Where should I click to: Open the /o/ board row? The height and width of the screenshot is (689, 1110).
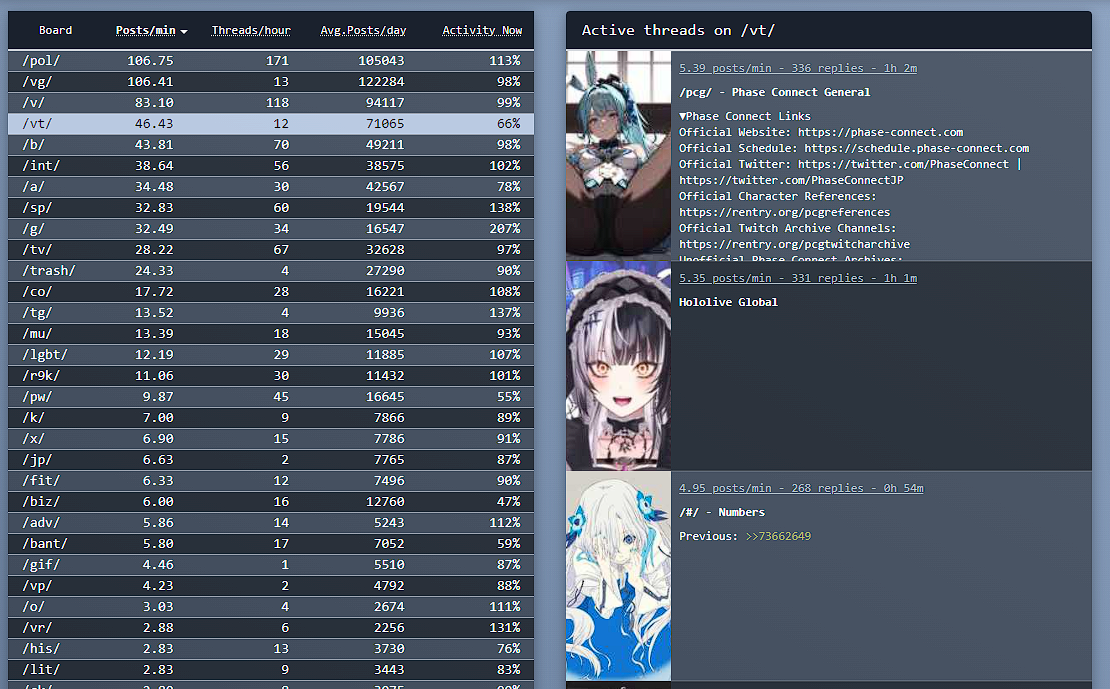click(271, 607)
